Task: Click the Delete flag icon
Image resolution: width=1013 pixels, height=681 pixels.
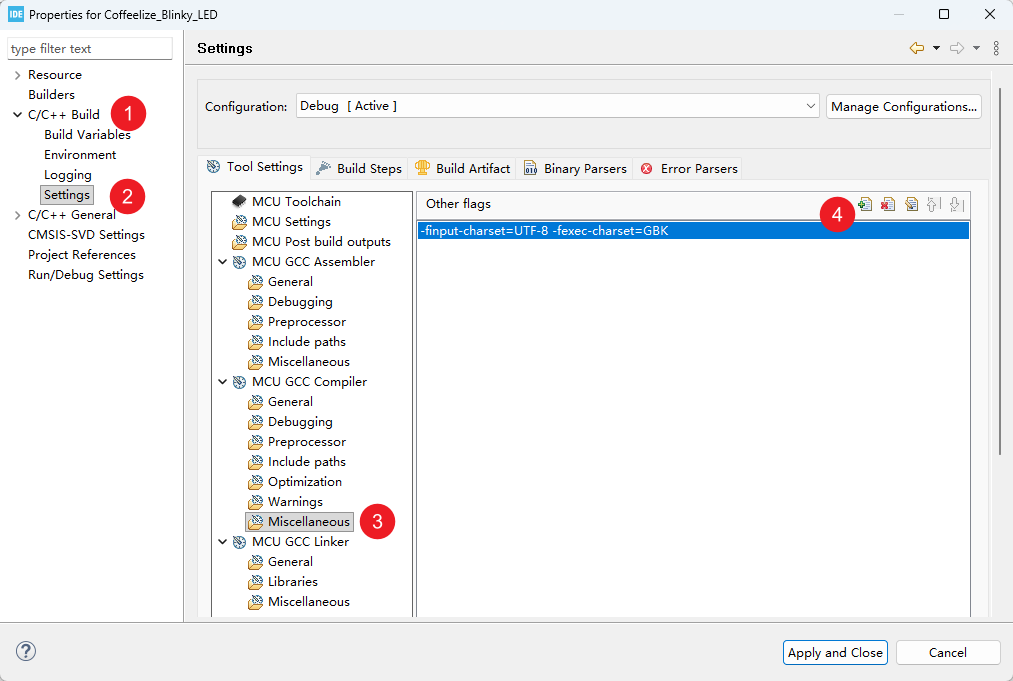Action: pyautogui.click(x=887, y=204)
